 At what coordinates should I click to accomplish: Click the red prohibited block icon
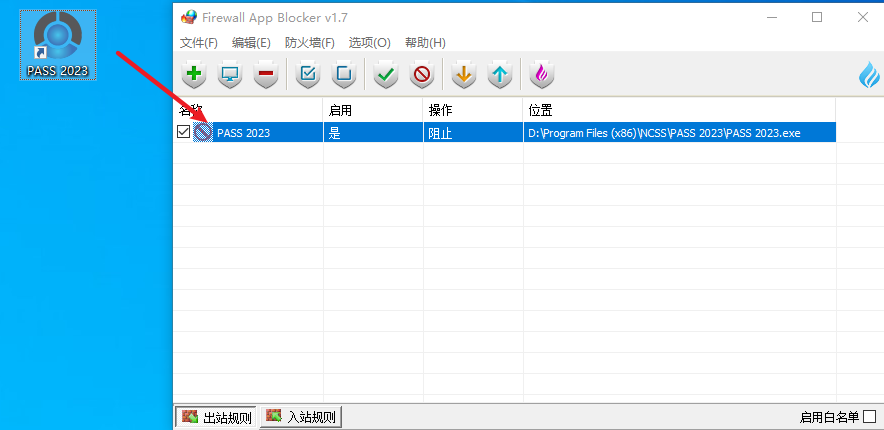coord(421,75)
